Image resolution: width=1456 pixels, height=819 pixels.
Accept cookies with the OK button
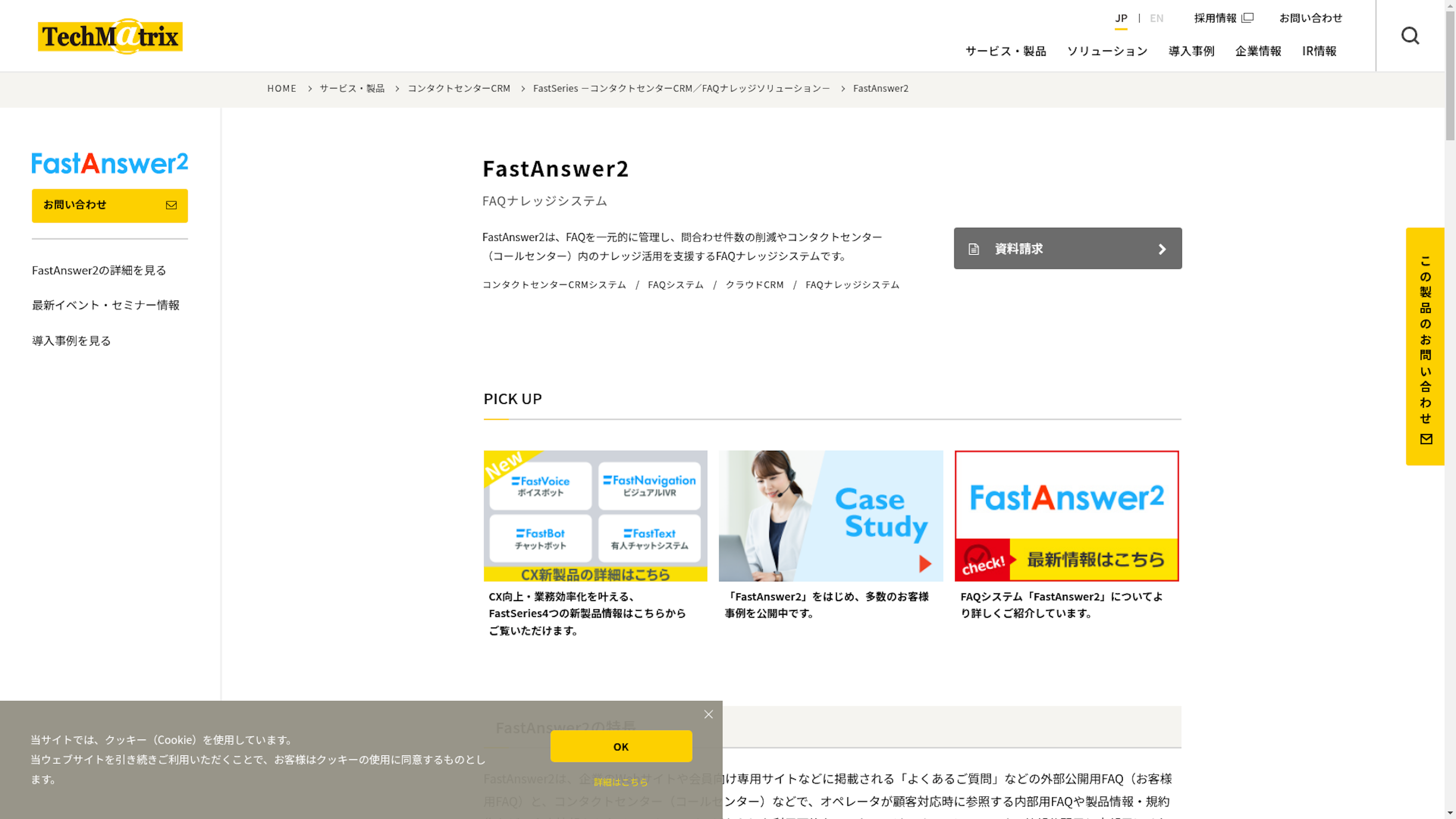click(621, 747)
